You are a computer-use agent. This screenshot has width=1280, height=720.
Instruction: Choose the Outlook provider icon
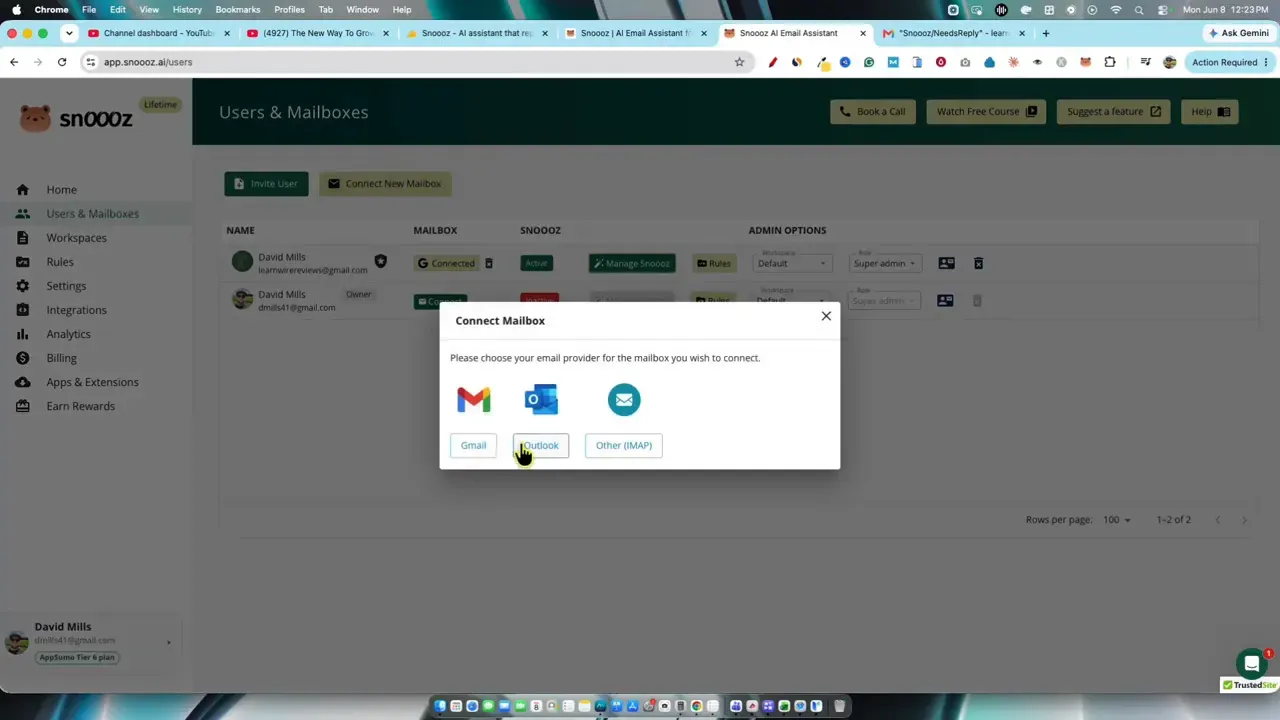(541, 400)
